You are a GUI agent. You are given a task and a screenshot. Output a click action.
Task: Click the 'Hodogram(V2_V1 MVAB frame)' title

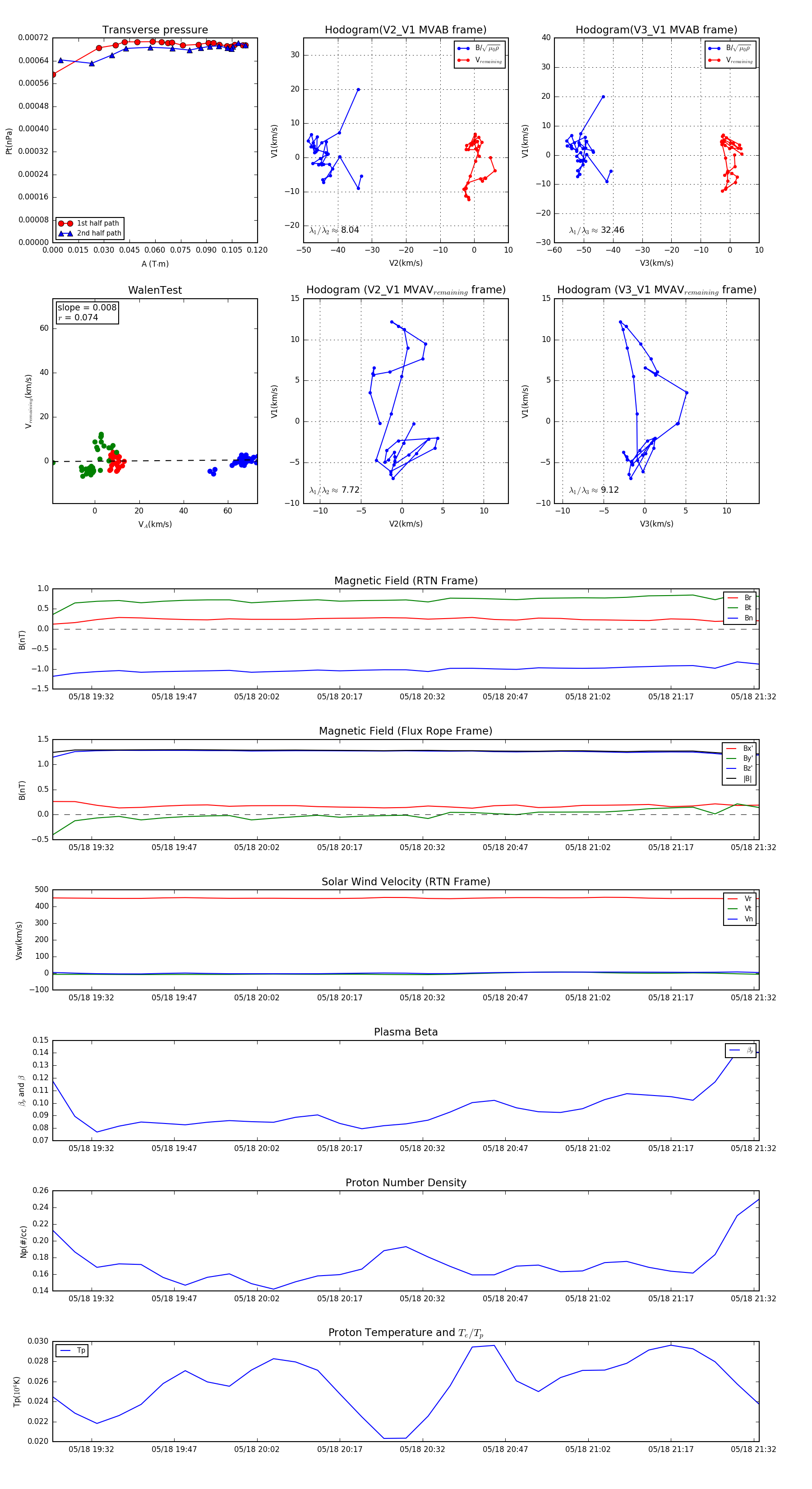[406, 30]
